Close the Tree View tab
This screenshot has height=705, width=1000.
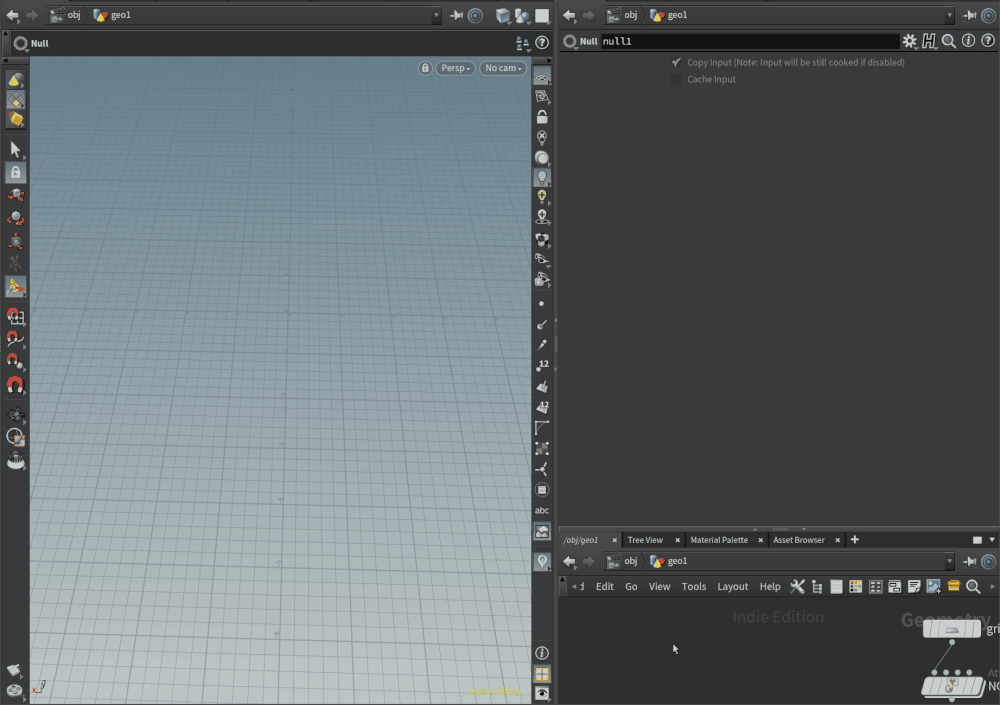tap(677, 540)
